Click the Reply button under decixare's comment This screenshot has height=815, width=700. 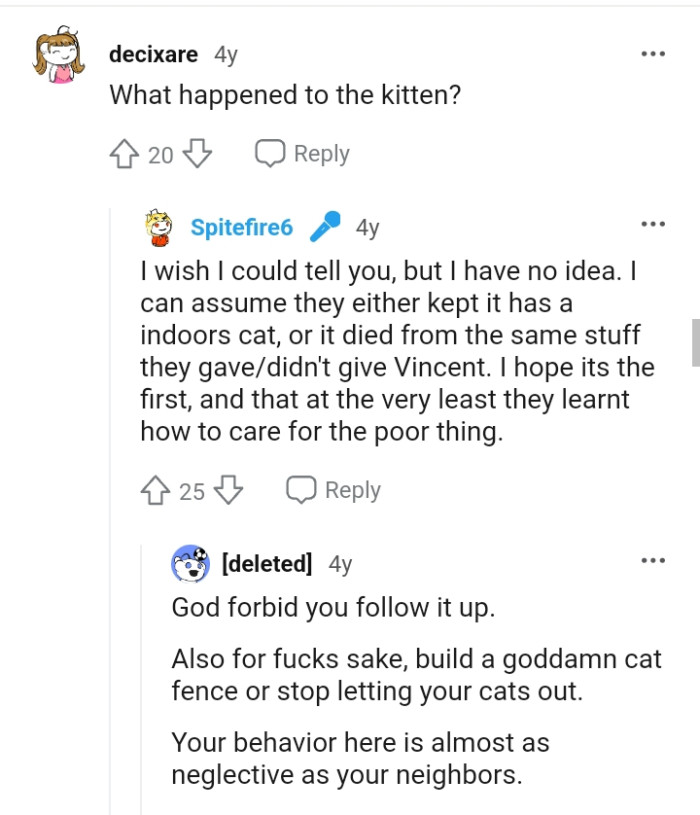[x=320, y=153]
